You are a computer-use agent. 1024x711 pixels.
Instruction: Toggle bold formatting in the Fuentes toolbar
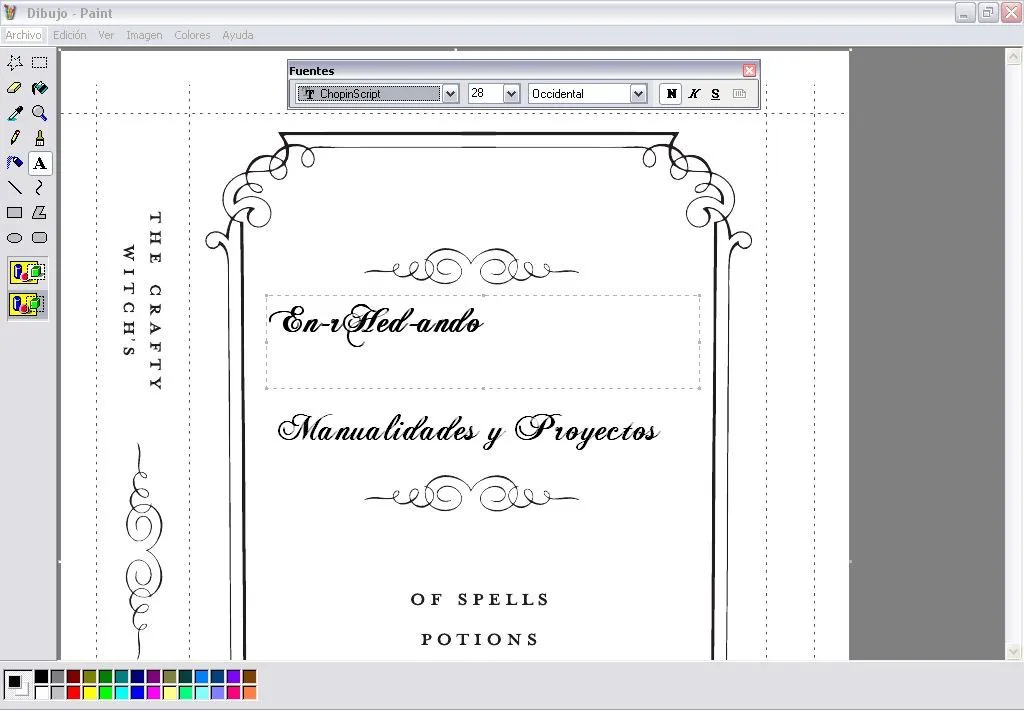point(670,93)
